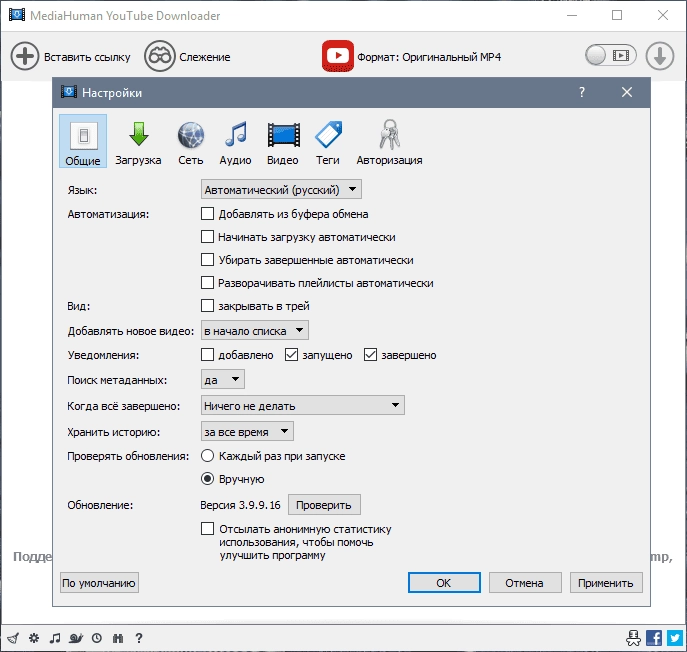
Task: Click the bottom bar binoculars icon
Action: tap(118, 638)
